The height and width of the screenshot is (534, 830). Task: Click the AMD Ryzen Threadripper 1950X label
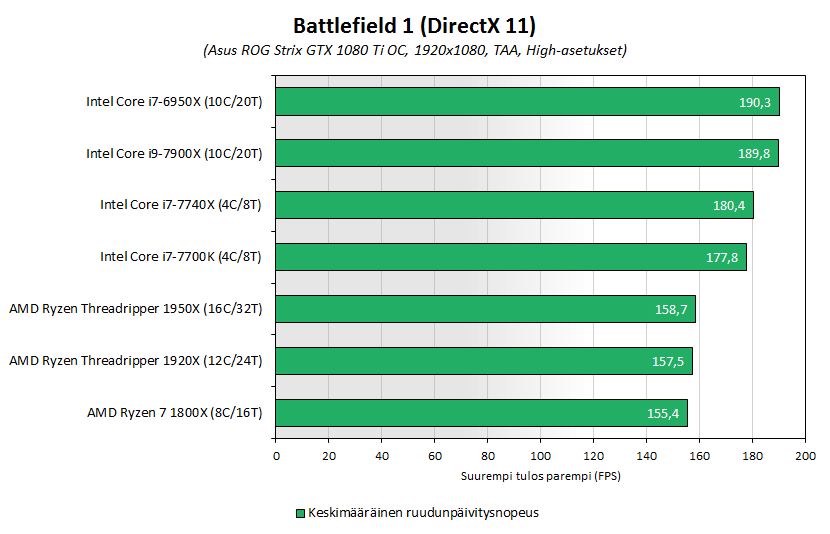136,309
